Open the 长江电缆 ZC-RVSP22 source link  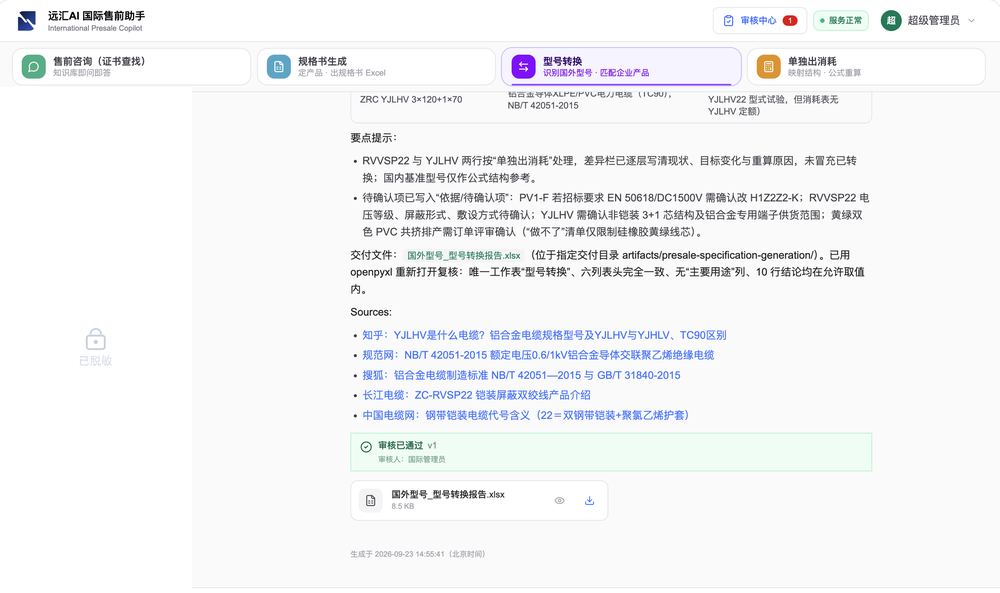click(x=476, y=395)
